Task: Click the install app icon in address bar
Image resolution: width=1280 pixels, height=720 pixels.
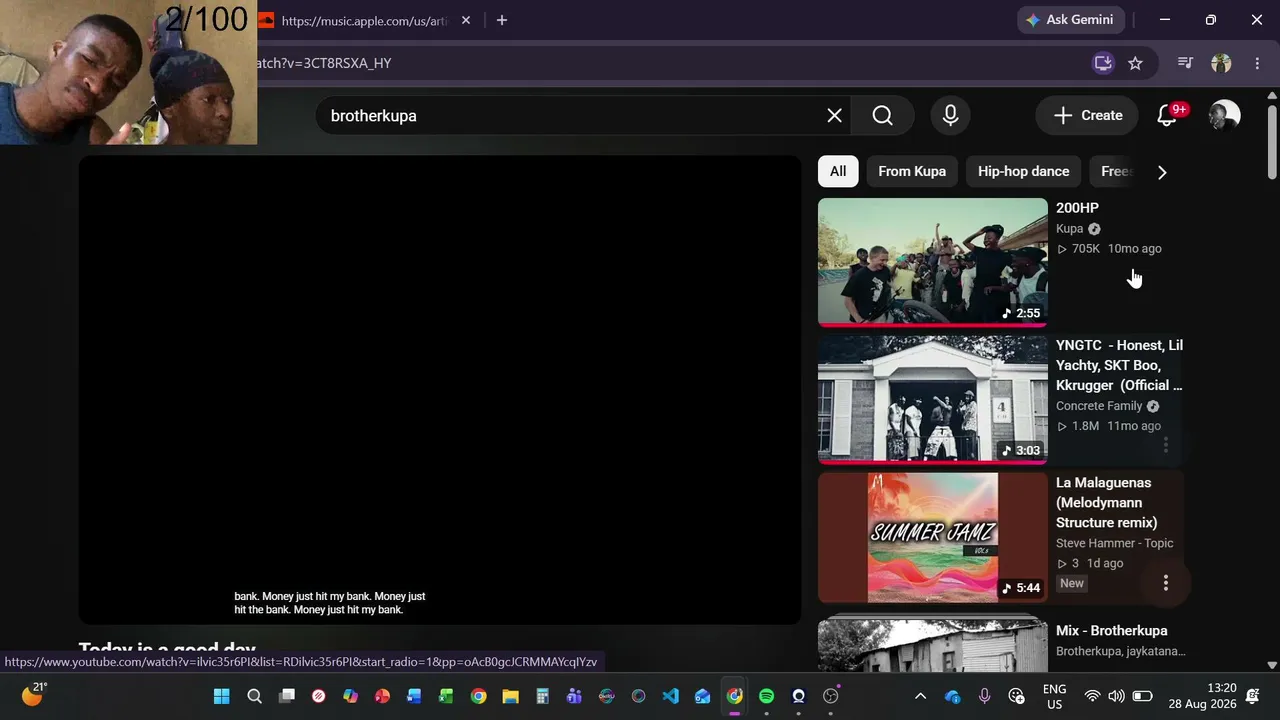Action: [1103, 63]
